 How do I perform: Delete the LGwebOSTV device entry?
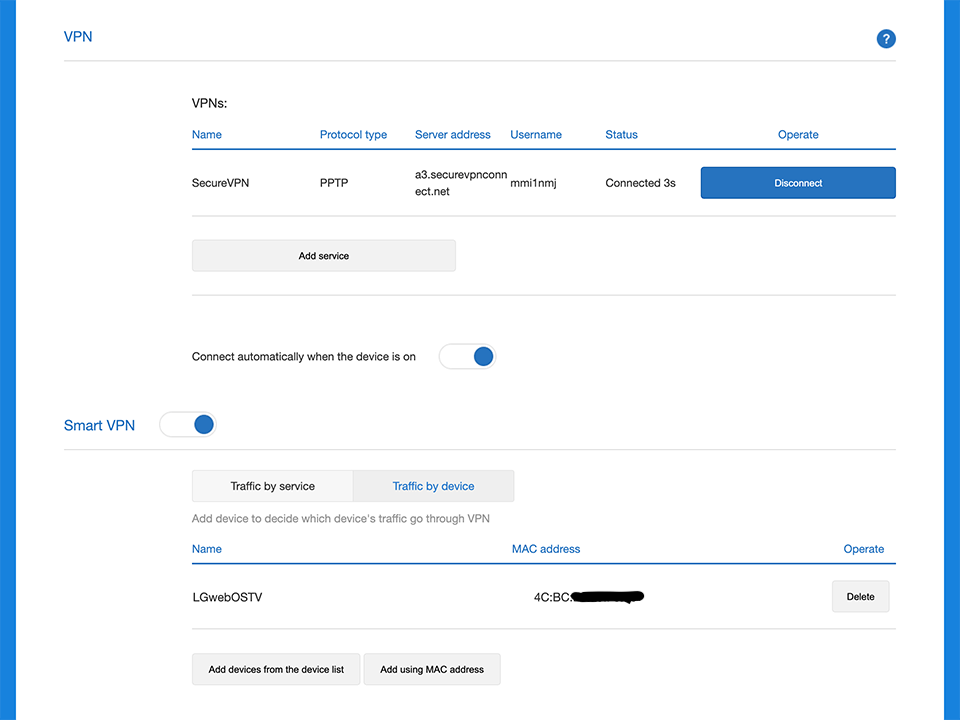(860, 597)
